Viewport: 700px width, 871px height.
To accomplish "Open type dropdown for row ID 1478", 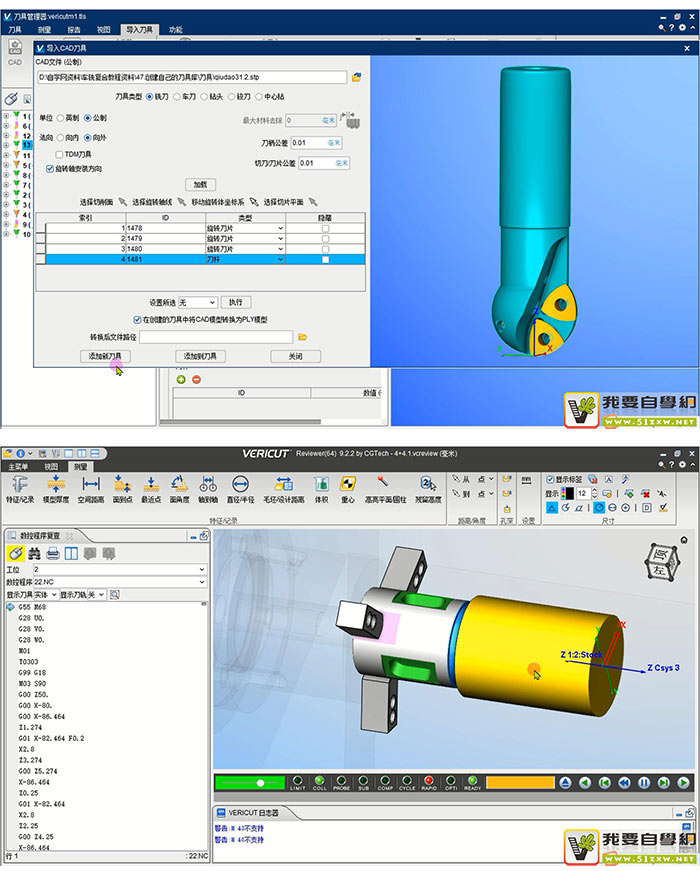I will pos(281,228).
